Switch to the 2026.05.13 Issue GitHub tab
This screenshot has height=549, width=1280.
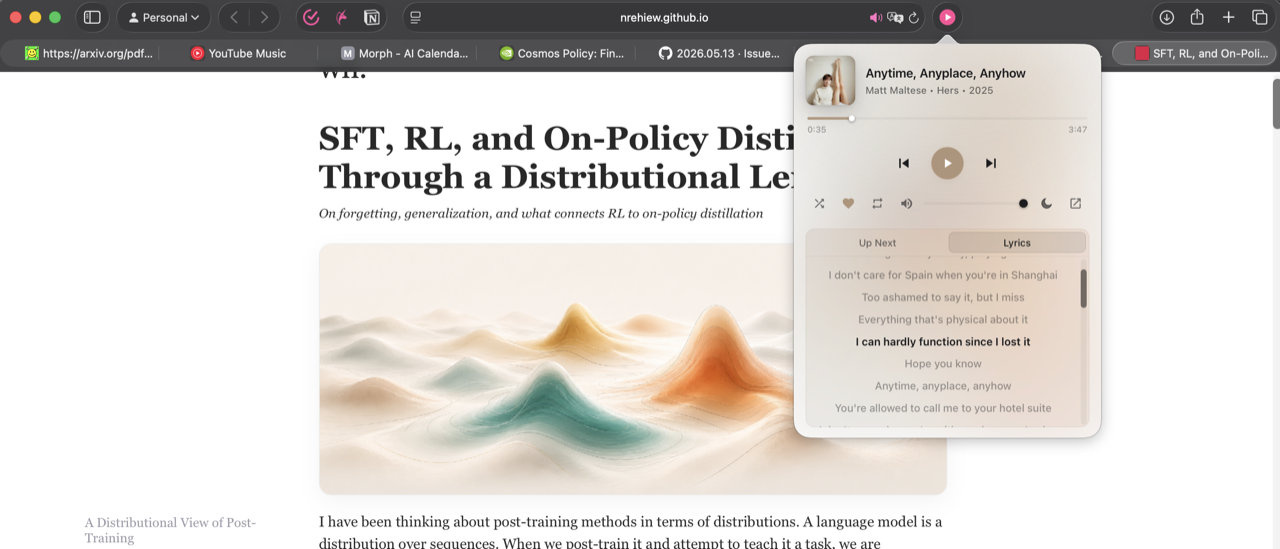pos(718,54)
